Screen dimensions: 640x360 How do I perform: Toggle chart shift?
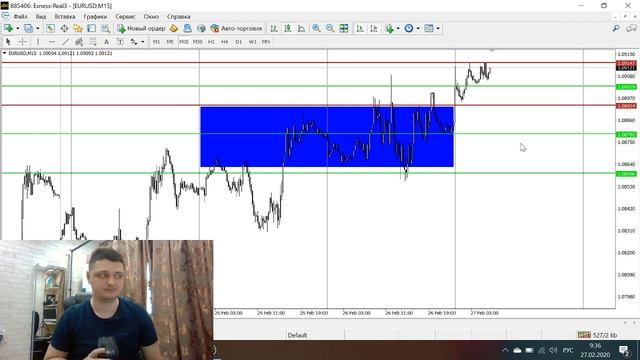[373, 28]
